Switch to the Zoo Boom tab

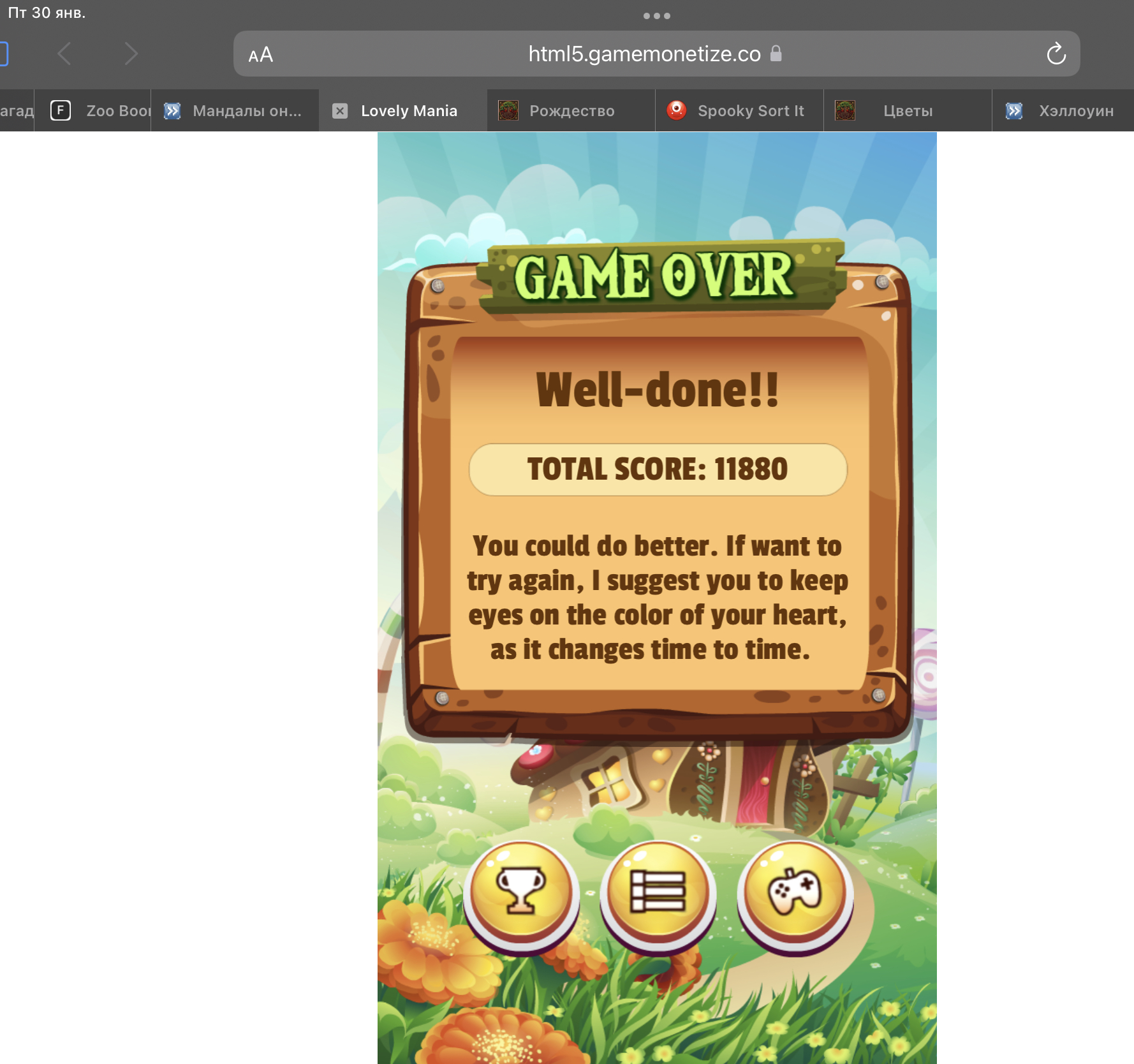(x=92, y=111)
